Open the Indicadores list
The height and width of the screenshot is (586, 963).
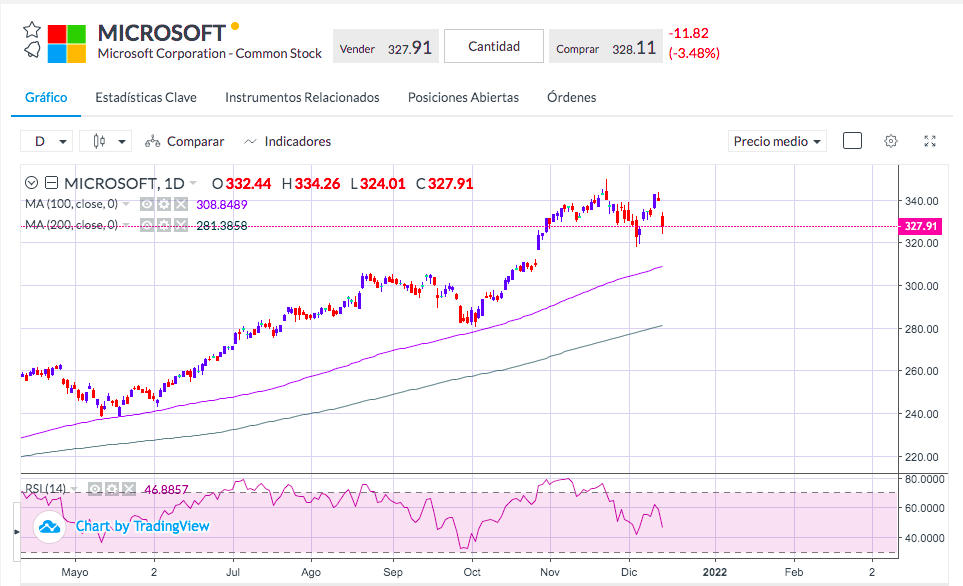(287, 141)
